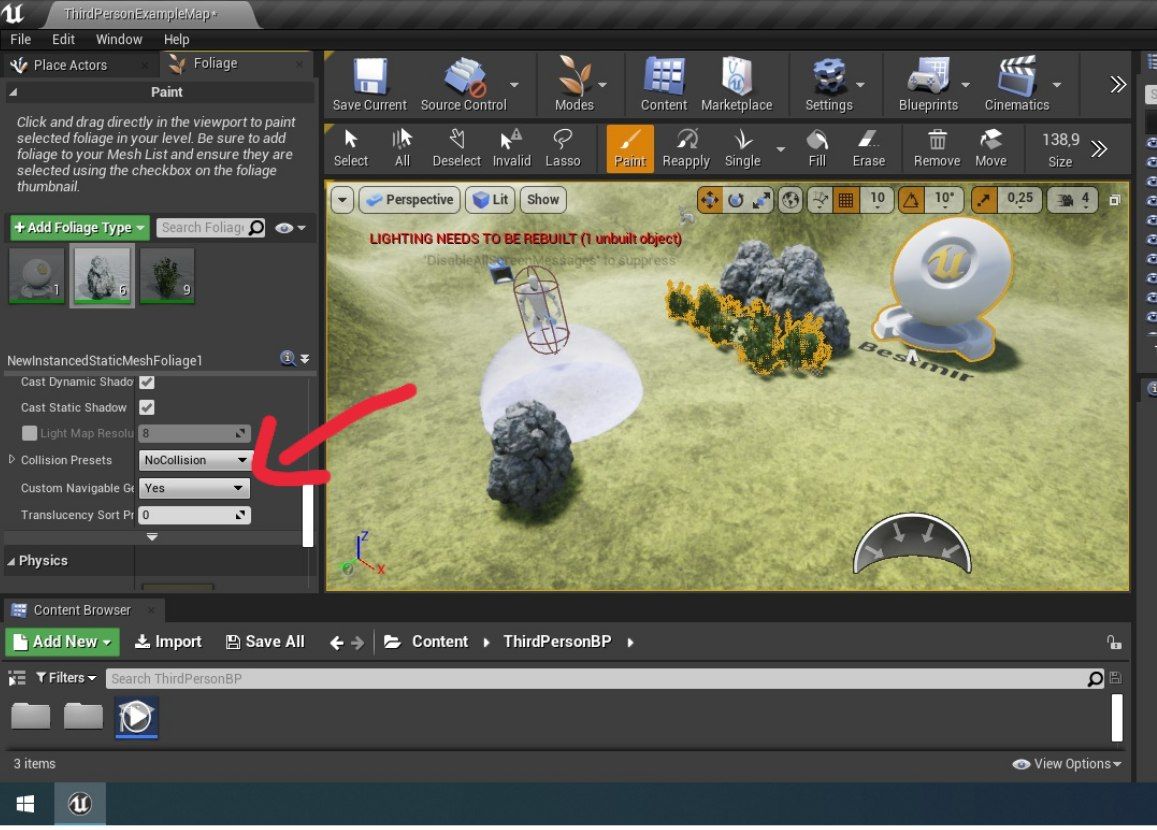This screenshot has height=830, width=1157.
Task: Open Custom Navigable Geometry Yes dropdown
Action: click(x=195, y=488)
